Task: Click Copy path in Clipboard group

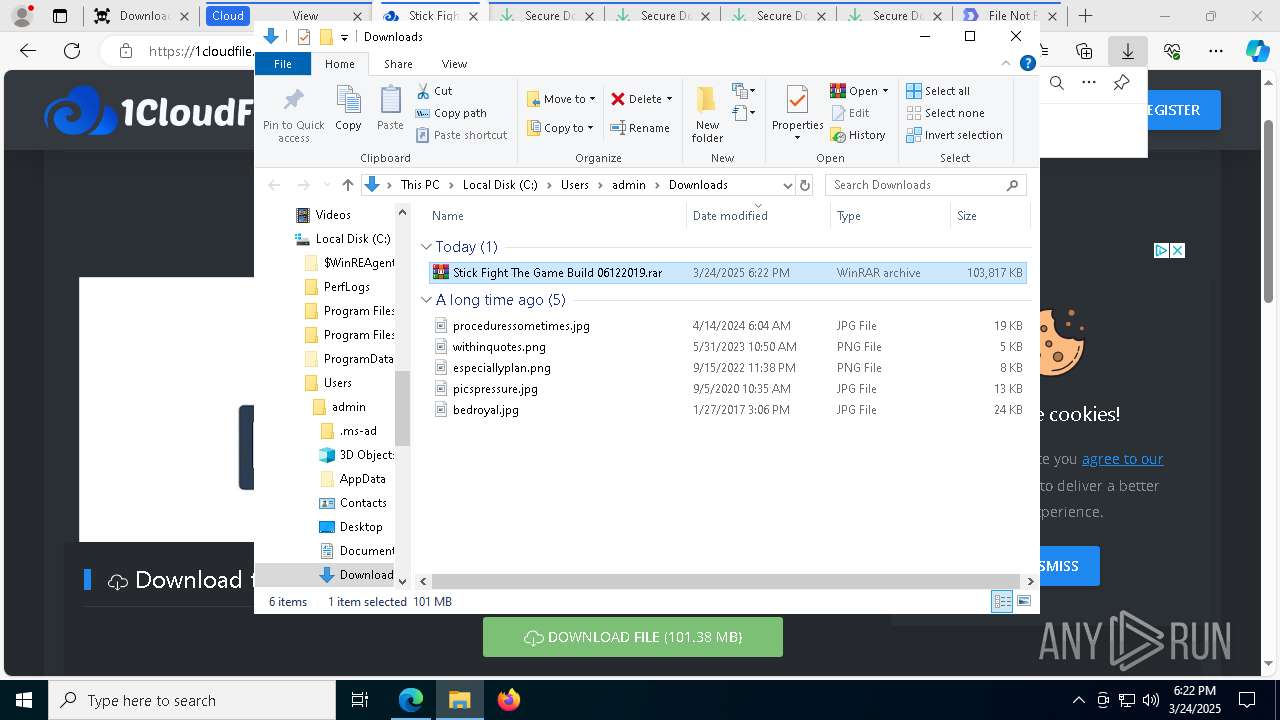Action: coord(451,113)
